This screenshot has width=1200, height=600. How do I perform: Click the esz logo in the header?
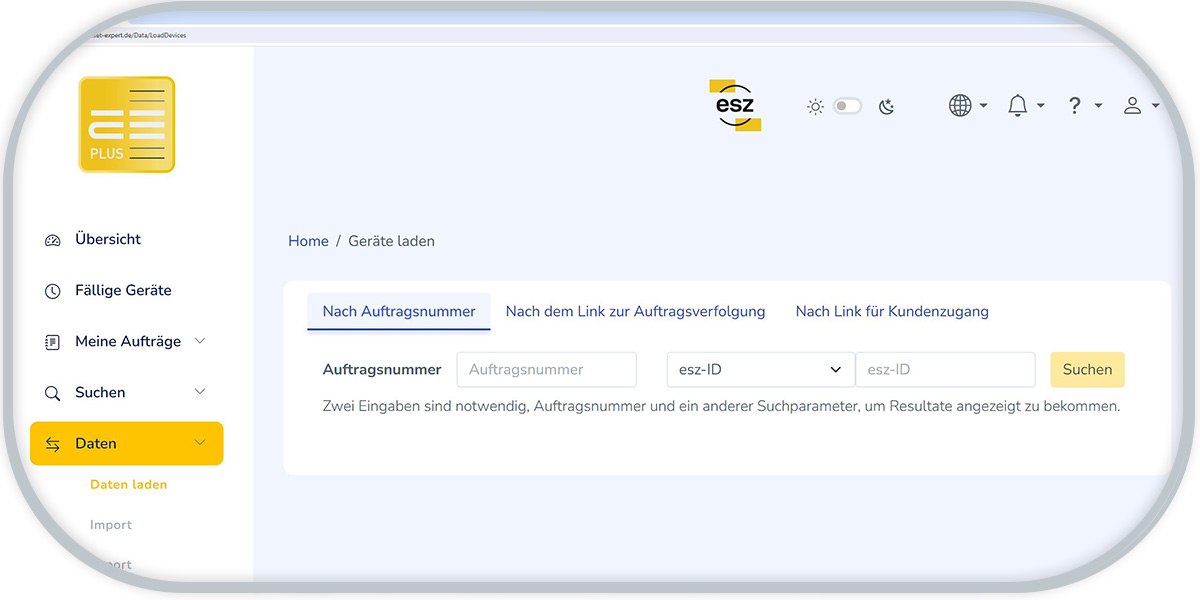point(735,105)
